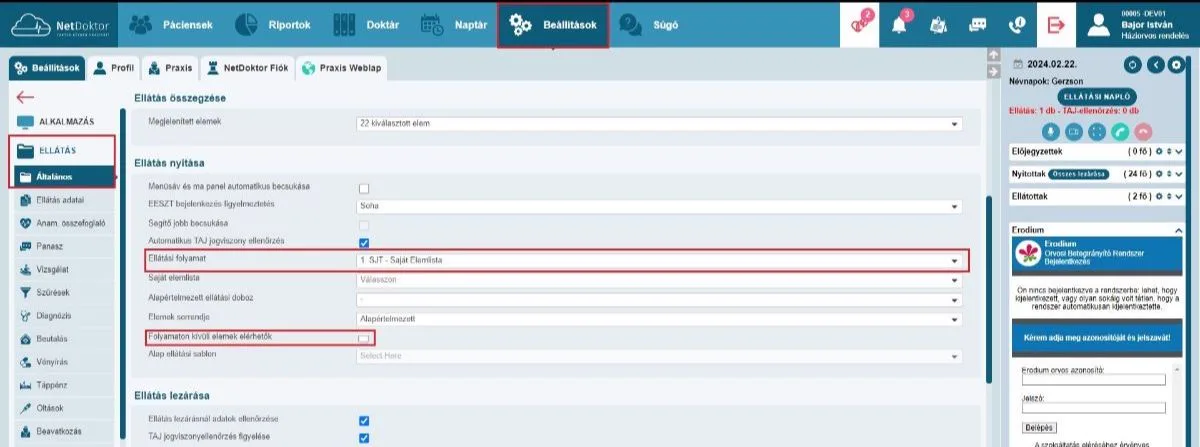This screenshot has width=1200, height=447.
Task: Toggle Ellátás lezárásnál adatok ellenőrzése checkbox
Action: (364, 420)
